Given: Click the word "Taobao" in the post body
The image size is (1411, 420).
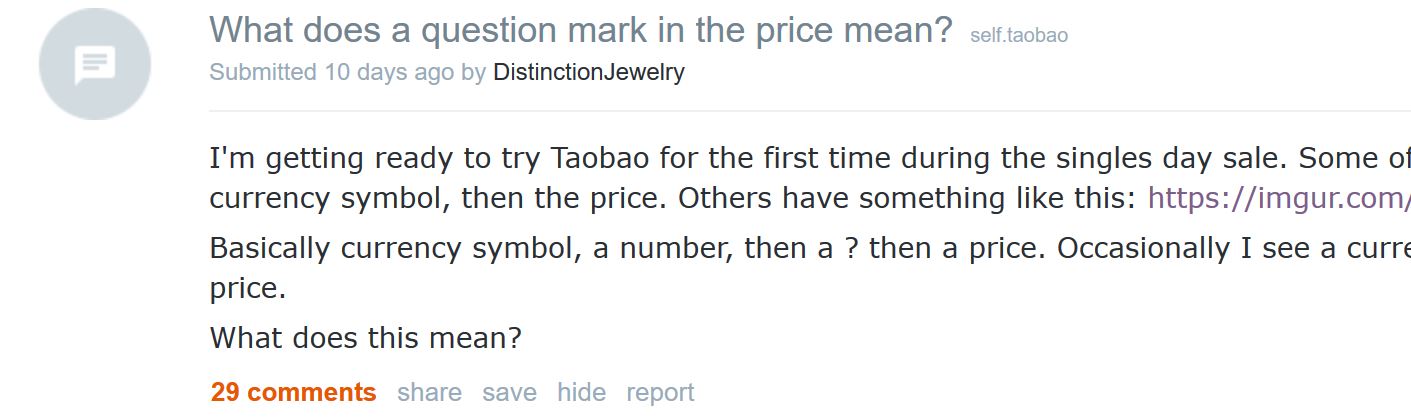Looking at the screenshot, I should (x=596, y=158).
